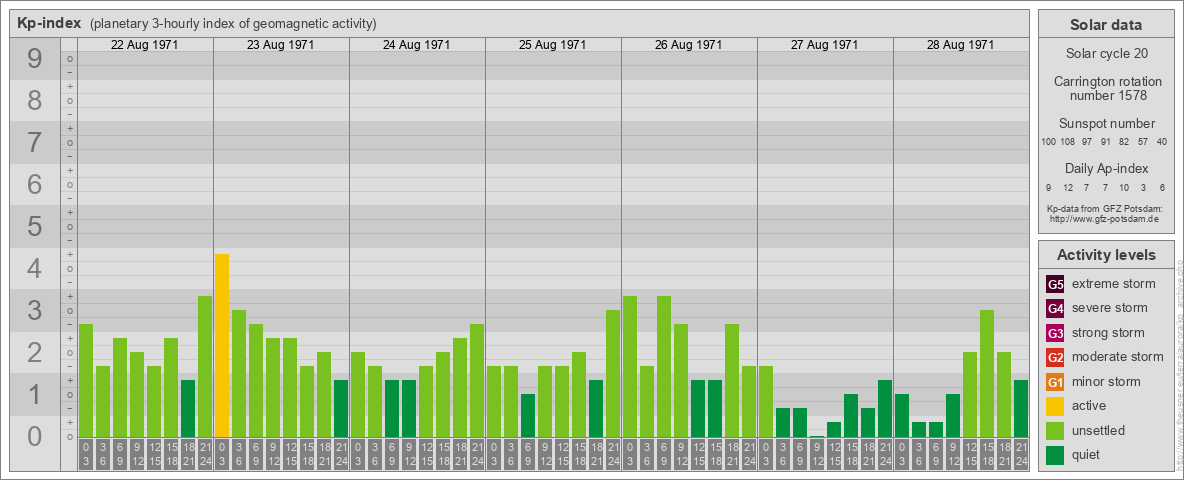Click the yellow active legend swatch
Screen dimensions: 1184x480
click(x=1055, y=406)
